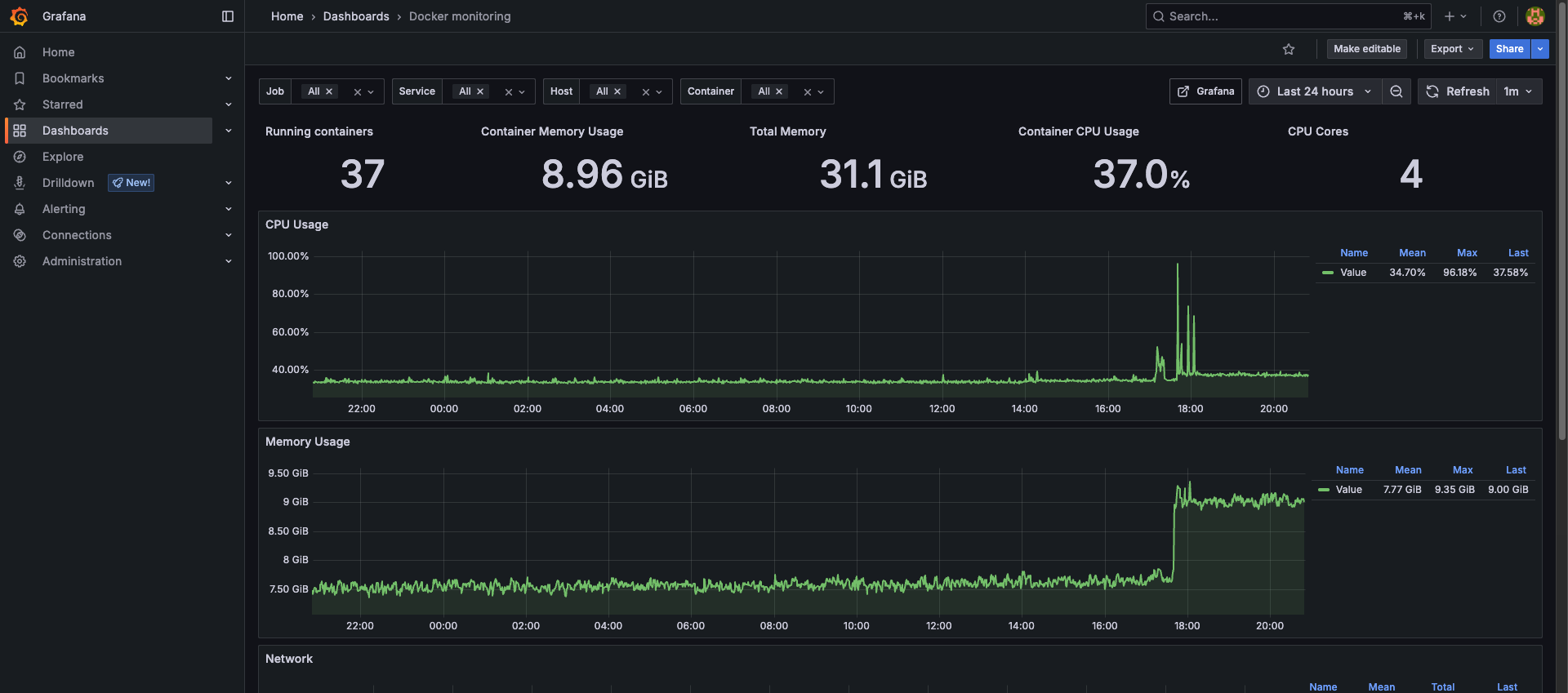Click the Make editable button
This screenshot has height=693, width=1568.
pos(1366,49)
